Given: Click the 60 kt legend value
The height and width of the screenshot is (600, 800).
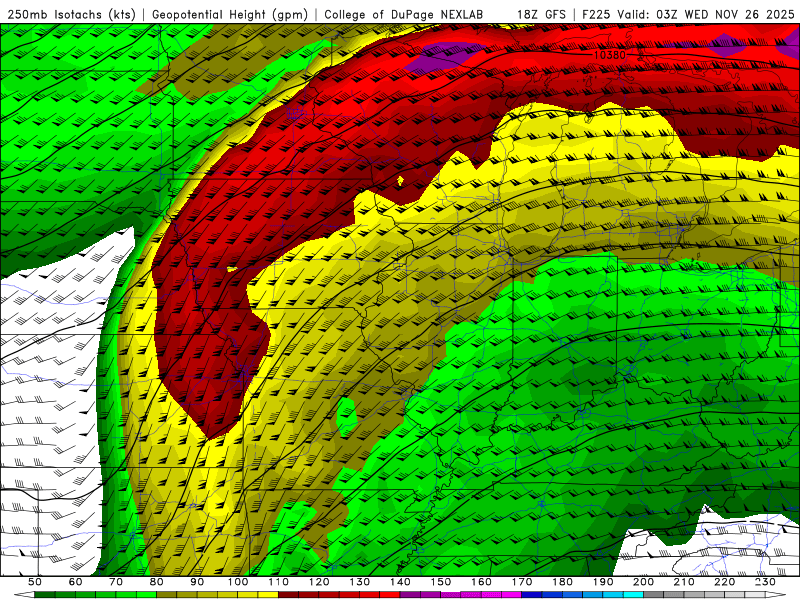Looking at the screenshot, I should pyautogui.click(x=75, y=582).
